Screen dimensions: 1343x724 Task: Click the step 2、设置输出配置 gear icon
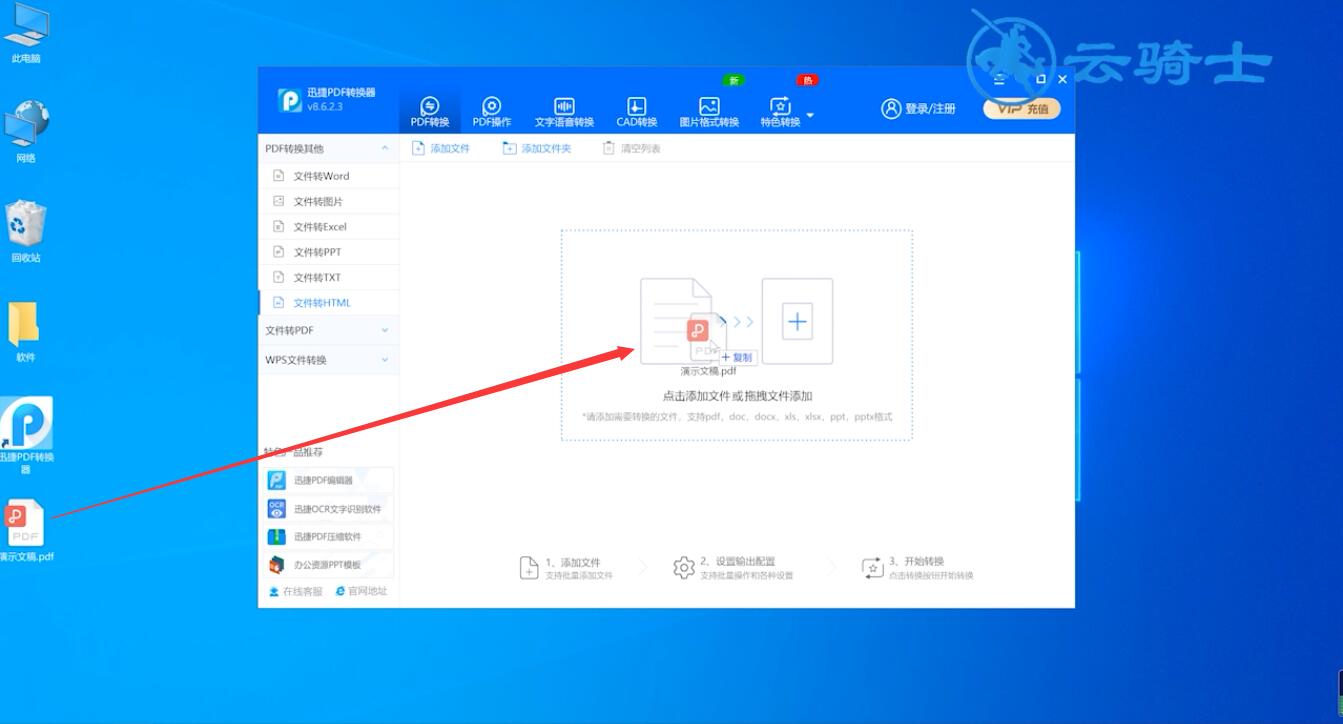click(x=684, y=568)
